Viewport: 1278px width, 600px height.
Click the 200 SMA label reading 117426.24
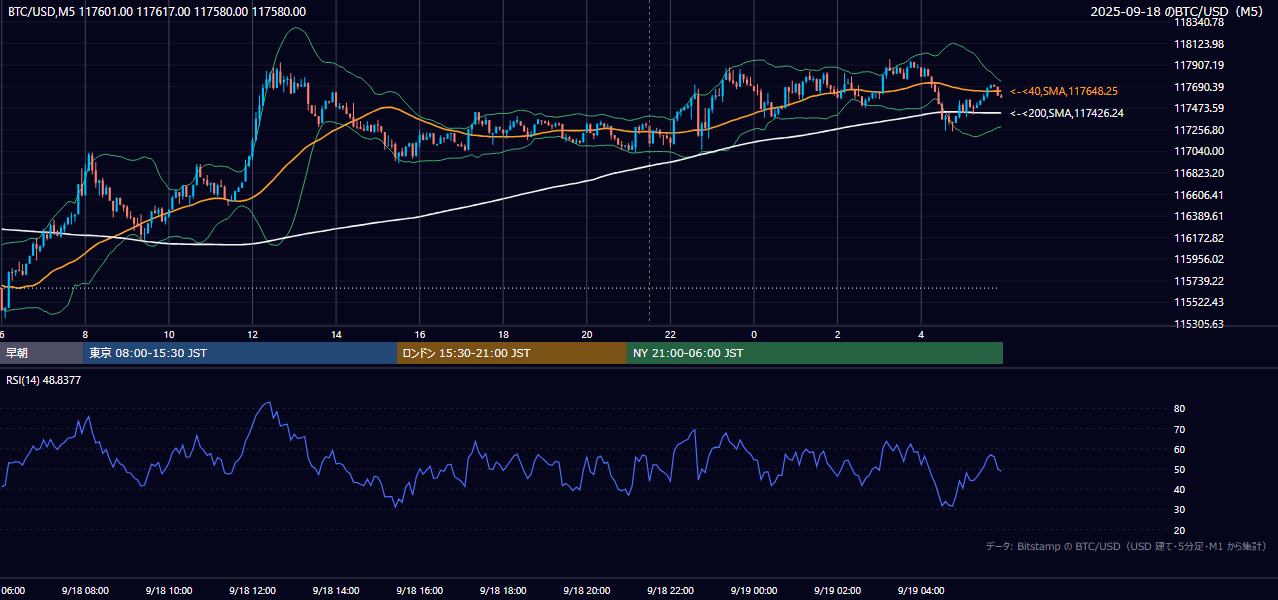coord(1067,113)
